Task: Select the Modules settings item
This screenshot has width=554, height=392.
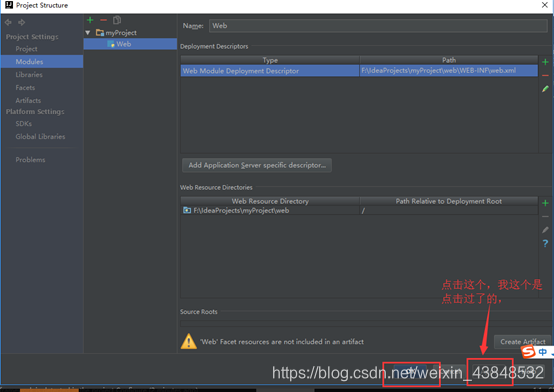Action: coord(42,62)
